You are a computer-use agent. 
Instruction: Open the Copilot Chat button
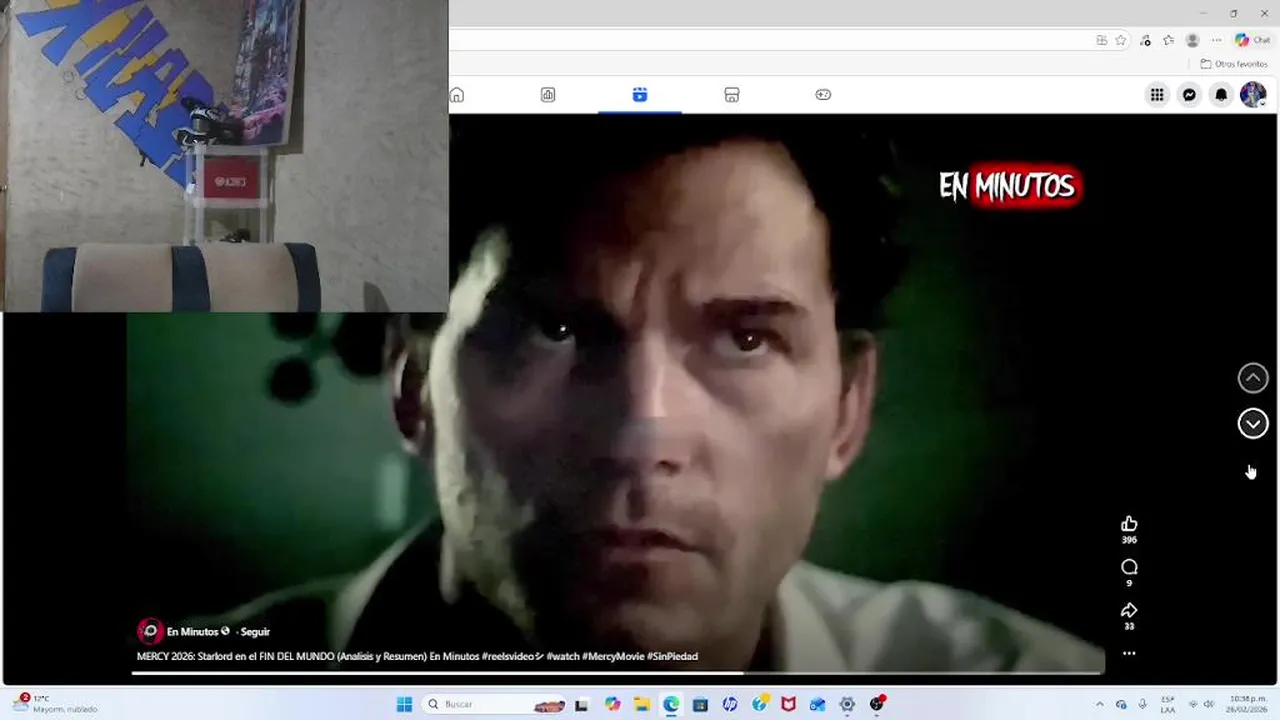(x=1254, y=41)
